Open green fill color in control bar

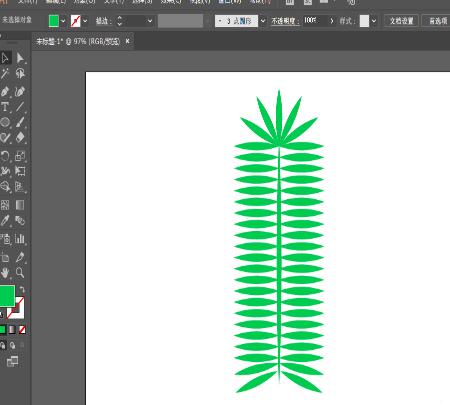(x=54, y=21)
